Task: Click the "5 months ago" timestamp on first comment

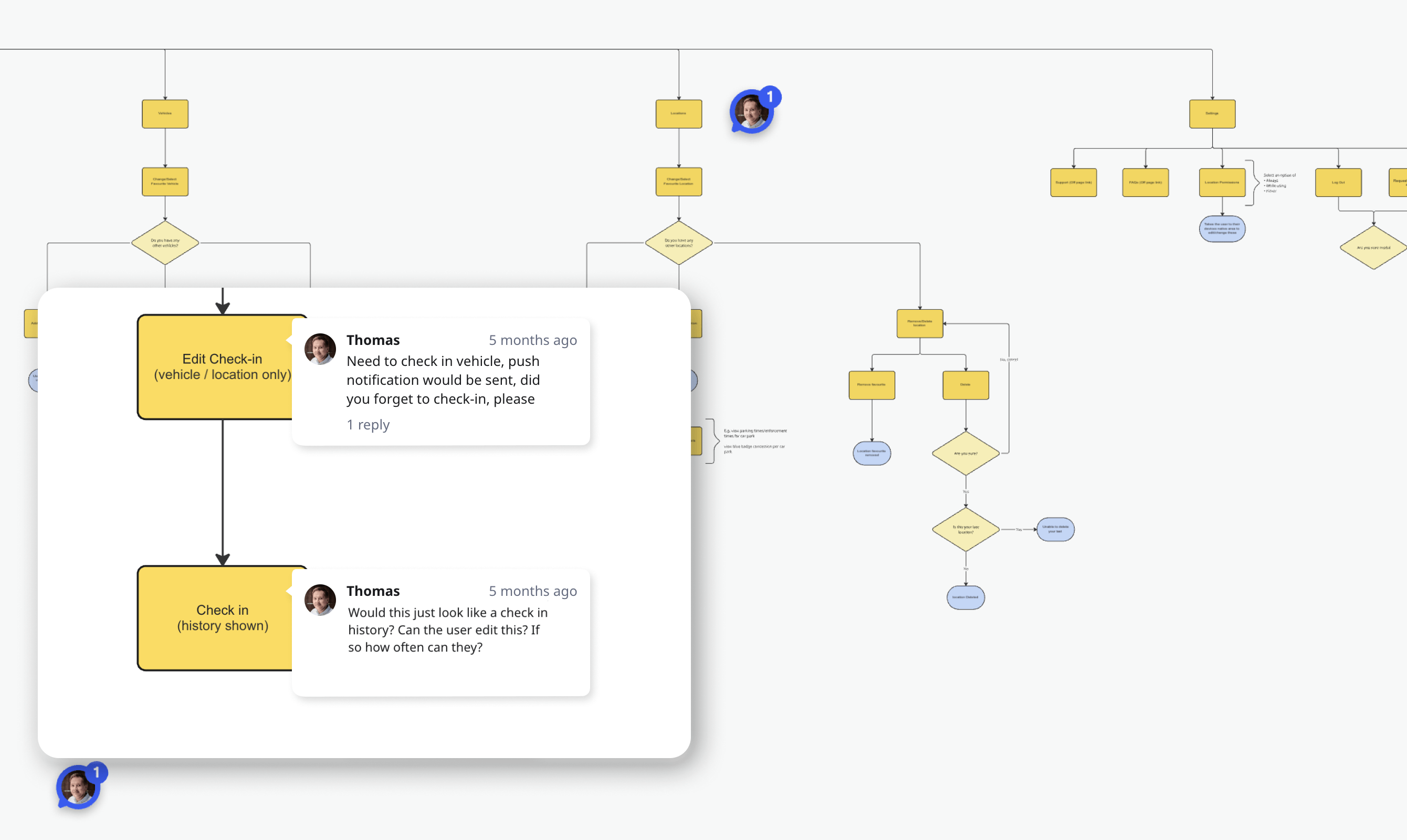Action: coord(532,340)
